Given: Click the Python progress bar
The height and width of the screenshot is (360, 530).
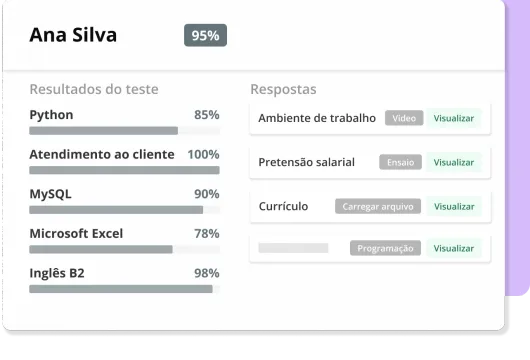Looking at the screenshot, I should click(124, 130).
